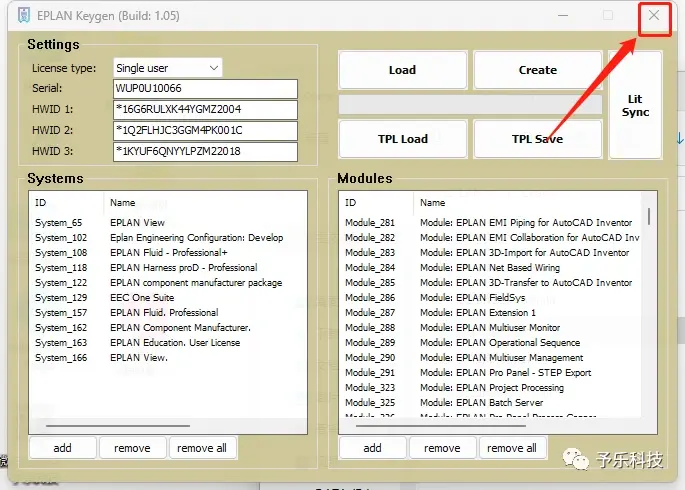The width and height of the screenshot is (685, 490).
Task: Click the Load button
Action: pos(403,70)
